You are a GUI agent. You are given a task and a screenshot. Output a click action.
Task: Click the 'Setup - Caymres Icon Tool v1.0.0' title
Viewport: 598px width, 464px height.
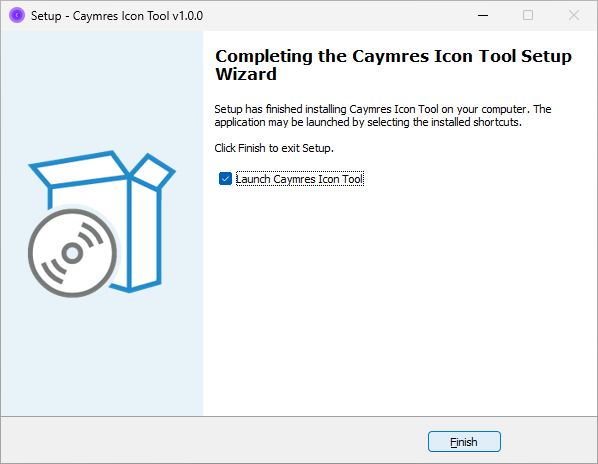(x=117, y=16)
